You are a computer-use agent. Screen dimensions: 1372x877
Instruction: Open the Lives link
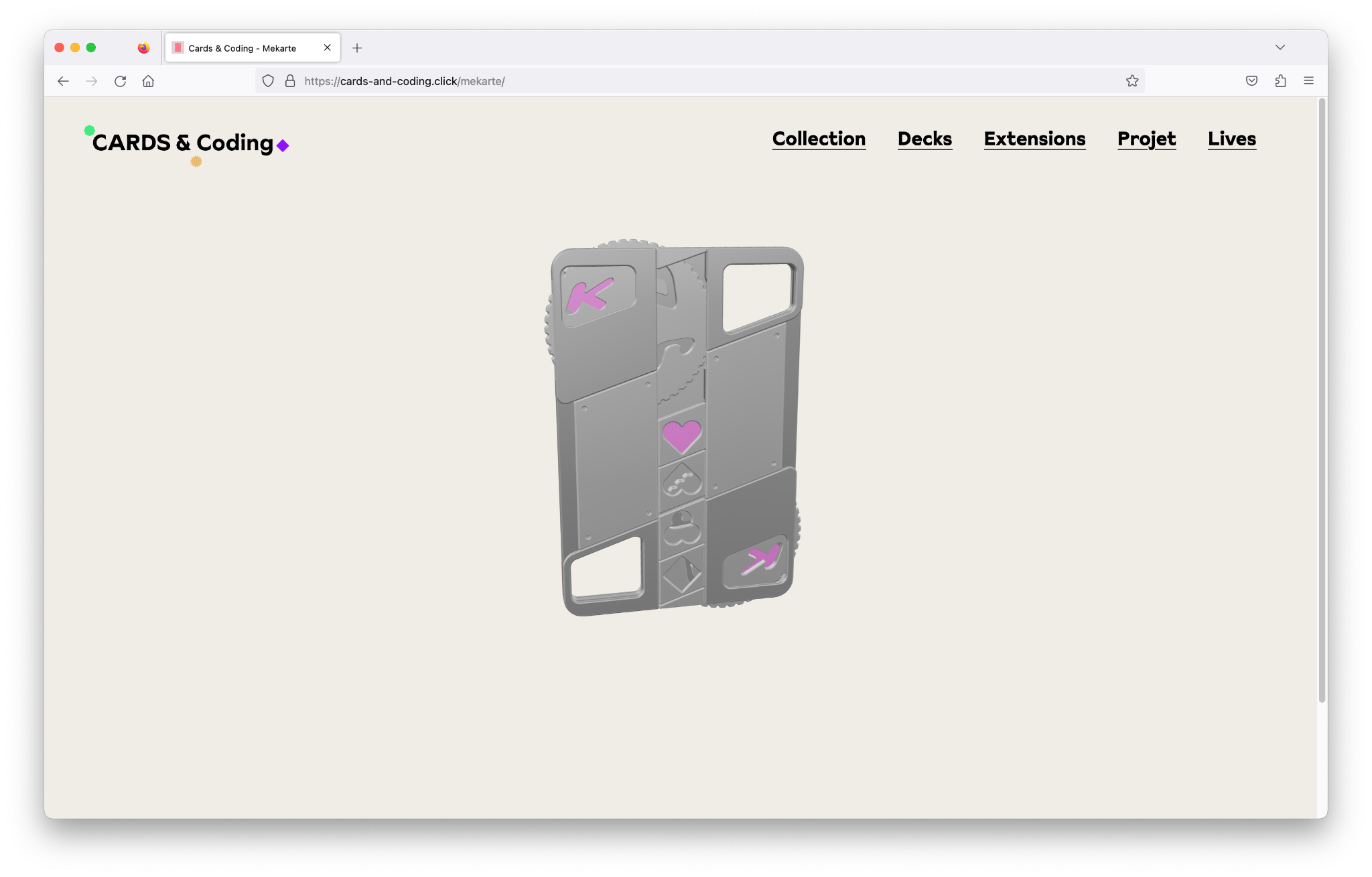click(1232, 139)
